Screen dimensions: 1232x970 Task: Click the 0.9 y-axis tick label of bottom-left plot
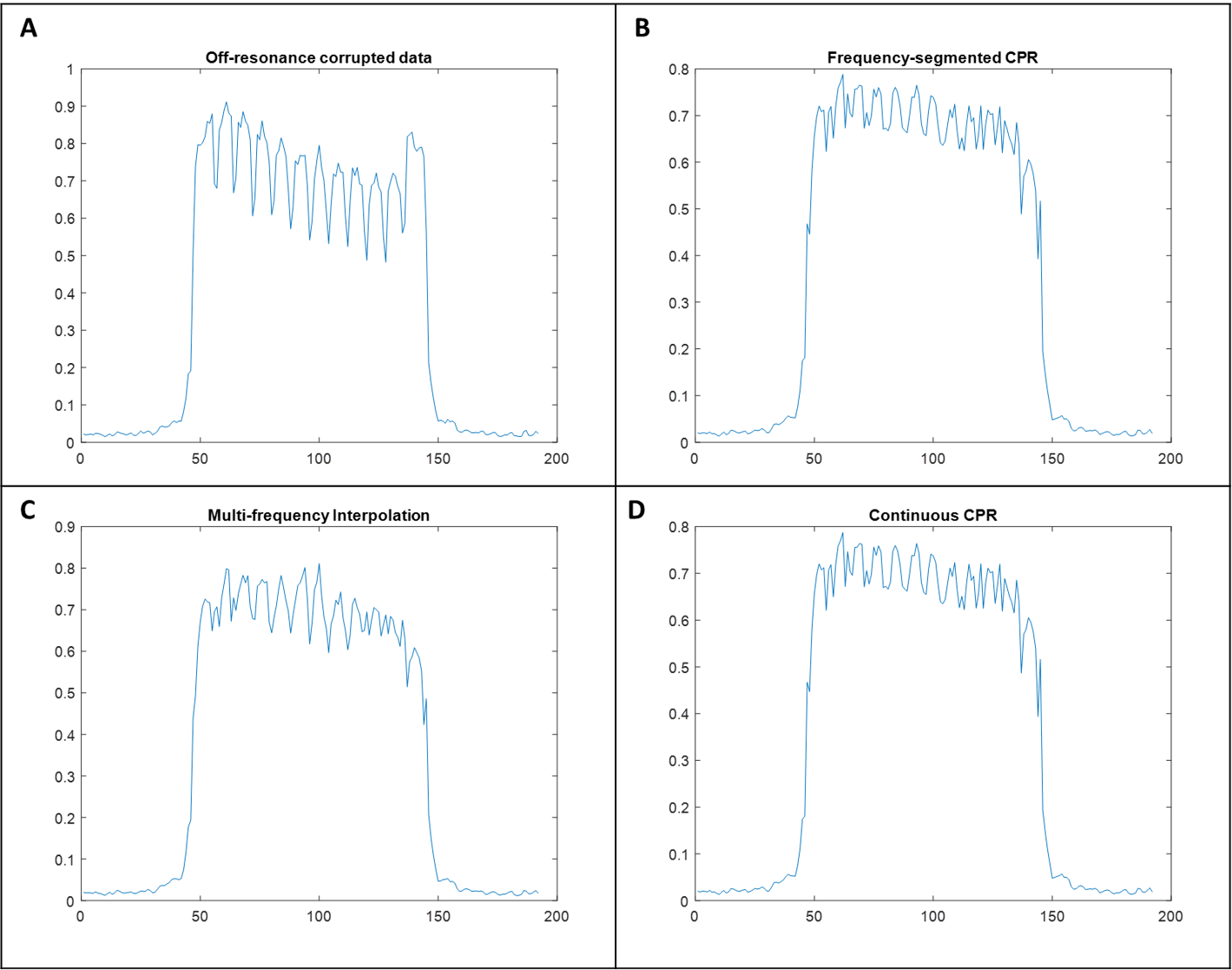point(65,527)
